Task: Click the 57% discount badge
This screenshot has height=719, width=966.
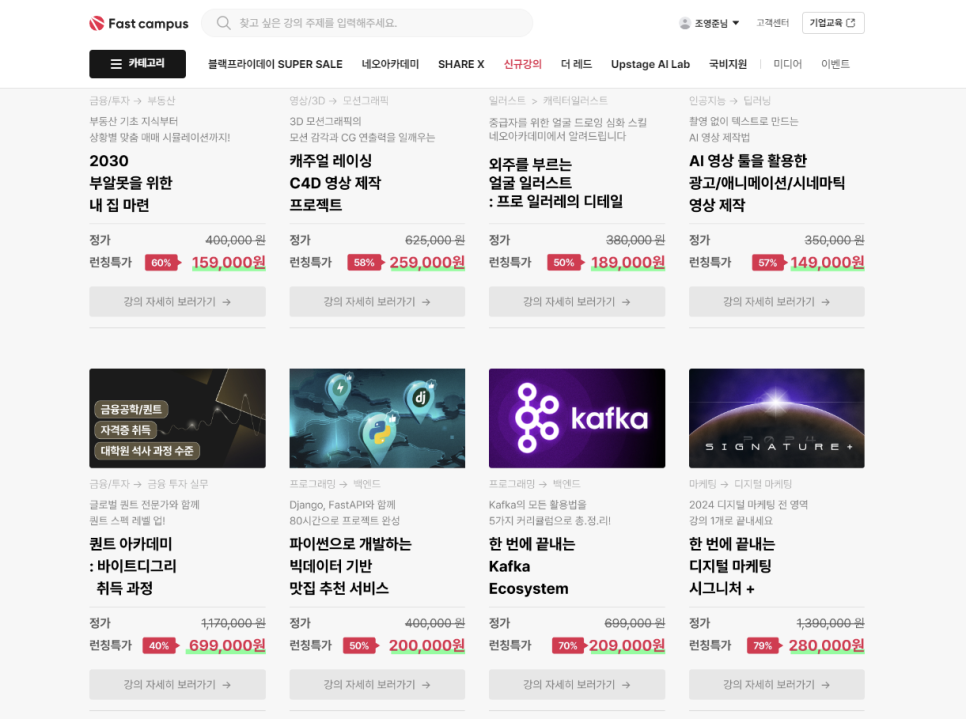Action: tap(769, 262)
